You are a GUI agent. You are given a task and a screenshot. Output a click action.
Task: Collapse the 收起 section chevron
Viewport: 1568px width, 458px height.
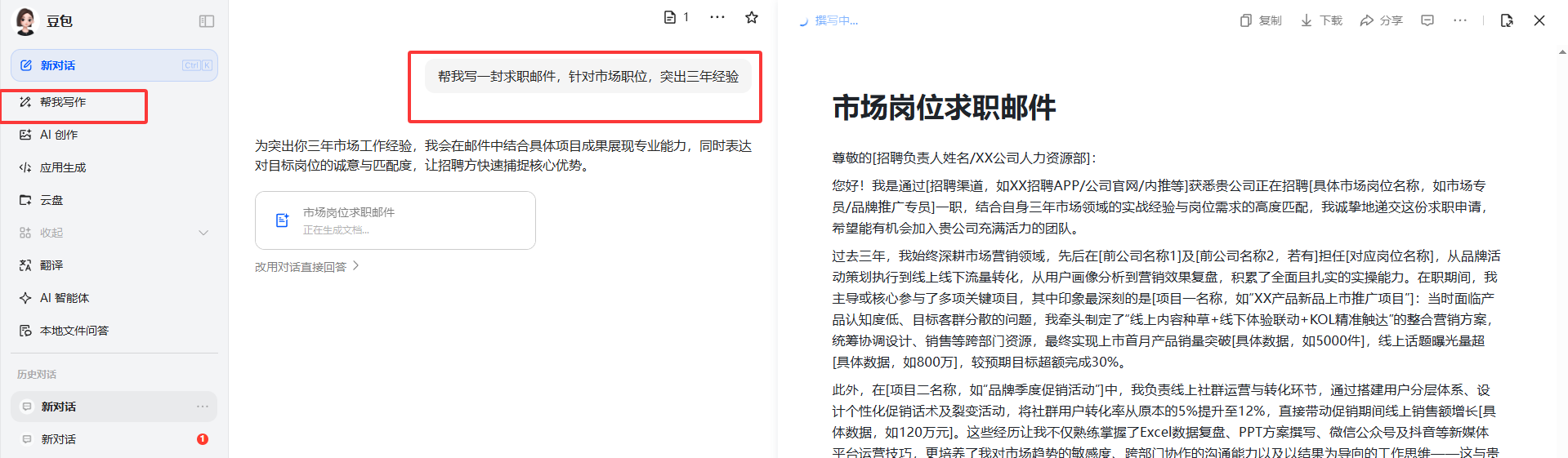pyautogui.click(x=203, y=233)
